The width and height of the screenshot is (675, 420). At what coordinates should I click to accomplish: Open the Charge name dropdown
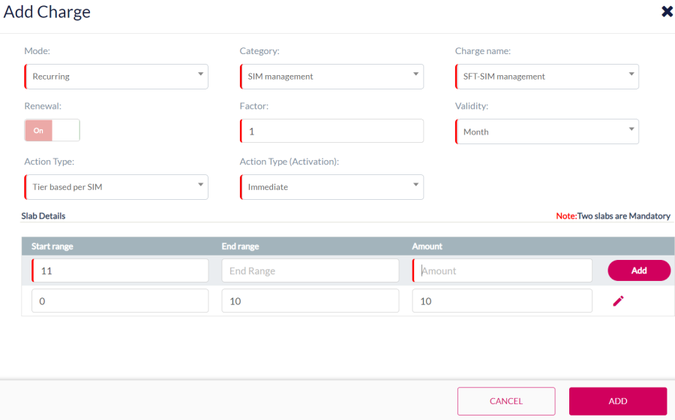(x=547, y=76)
